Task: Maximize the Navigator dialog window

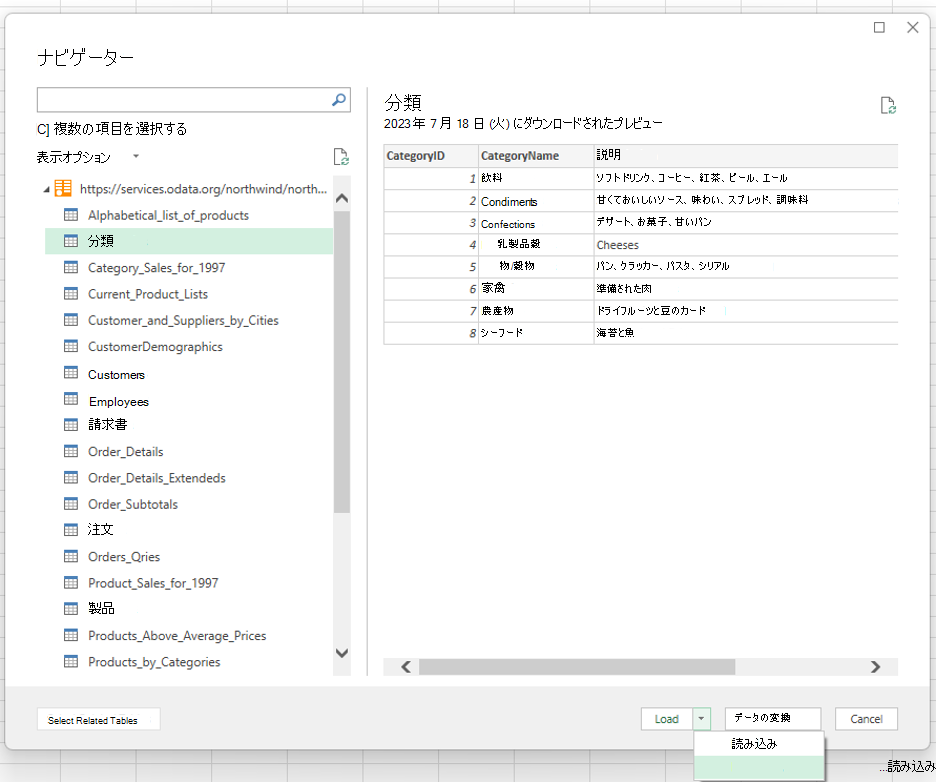Action: pos(879,27)
